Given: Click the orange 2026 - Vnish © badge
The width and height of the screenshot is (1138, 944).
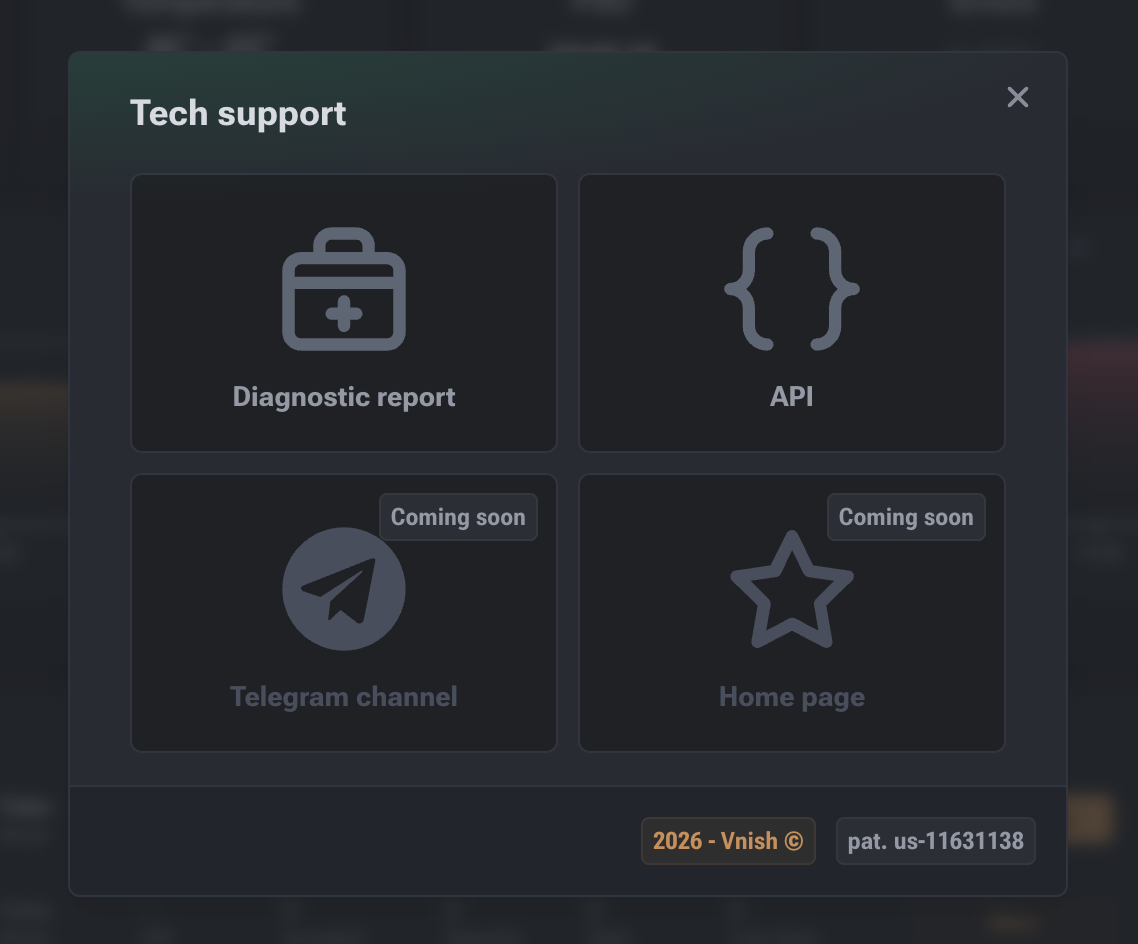Looking at the screenshot, I should [x=728, y=841].
